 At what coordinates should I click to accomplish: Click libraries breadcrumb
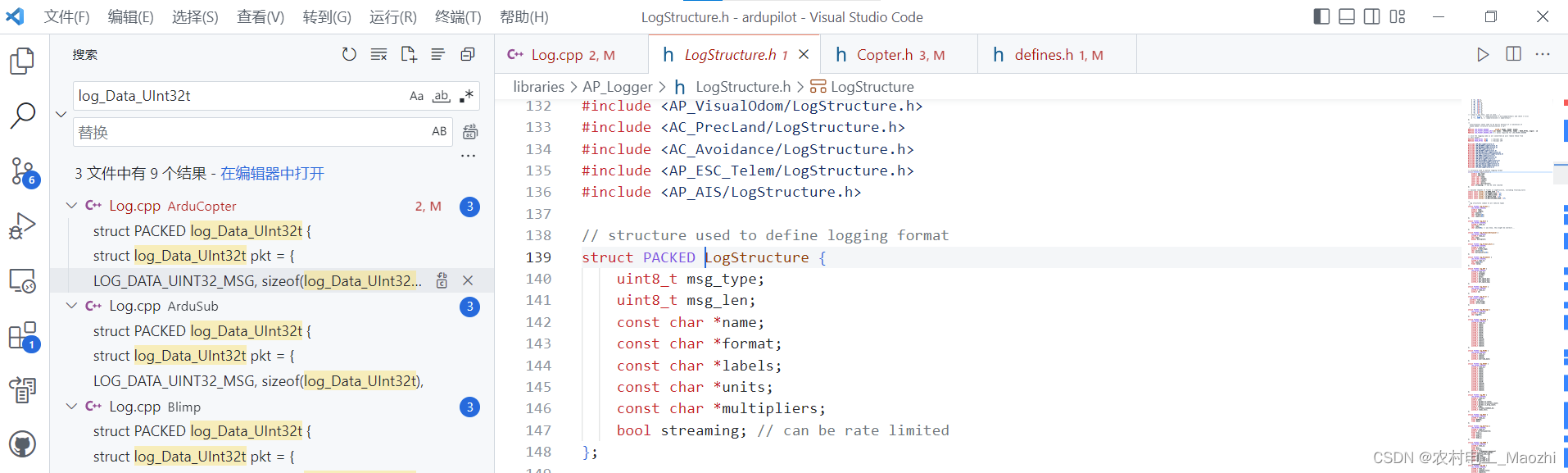tap(538, 86)
